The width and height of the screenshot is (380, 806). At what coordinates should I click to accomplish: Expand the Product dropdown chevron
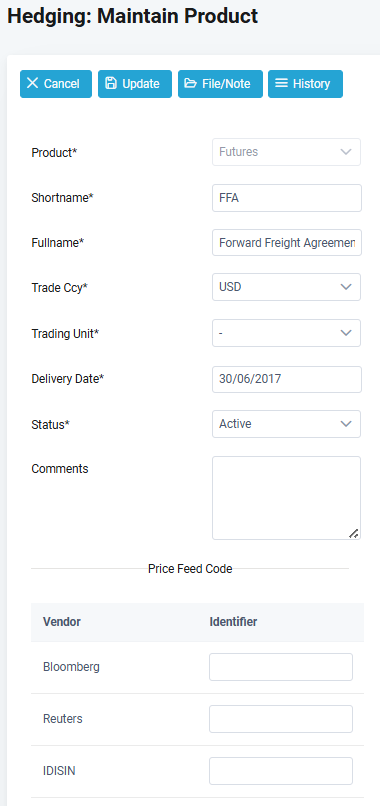coord(346,152)
